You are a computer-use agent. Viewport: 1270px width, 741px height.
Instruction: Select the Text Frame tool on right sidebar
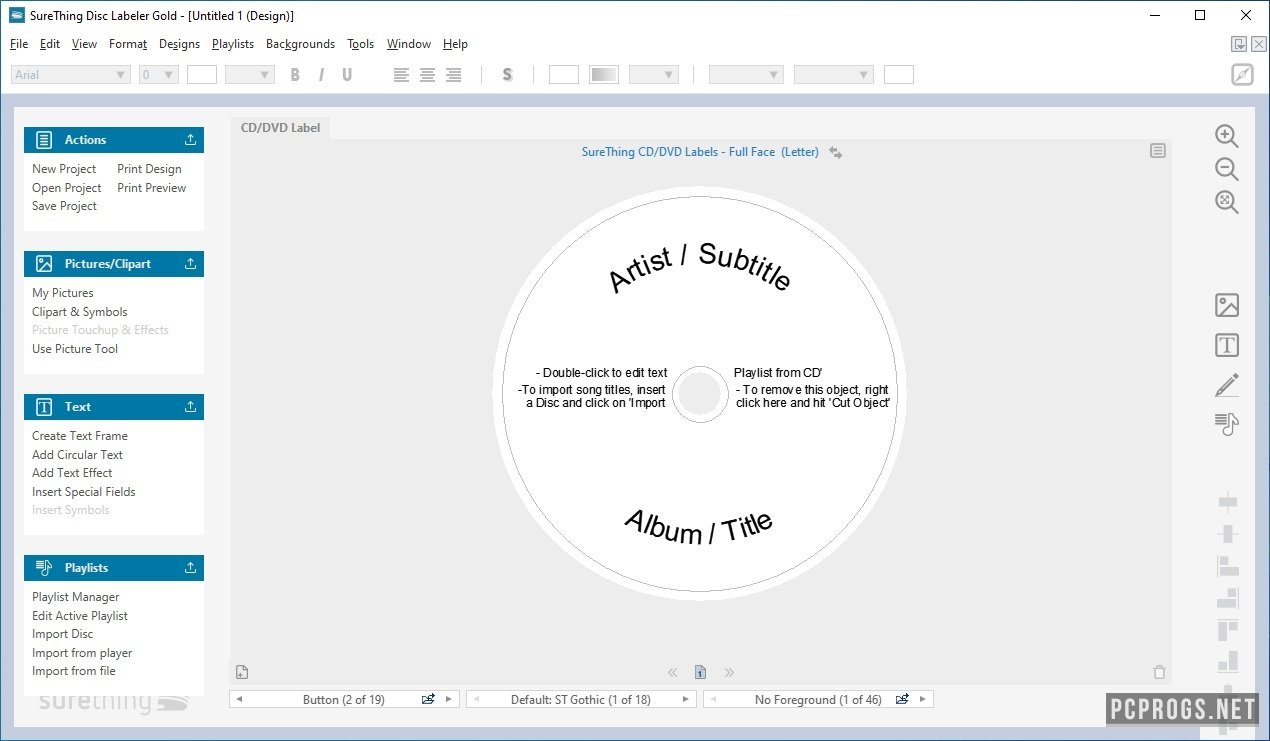click(1227, 345)
